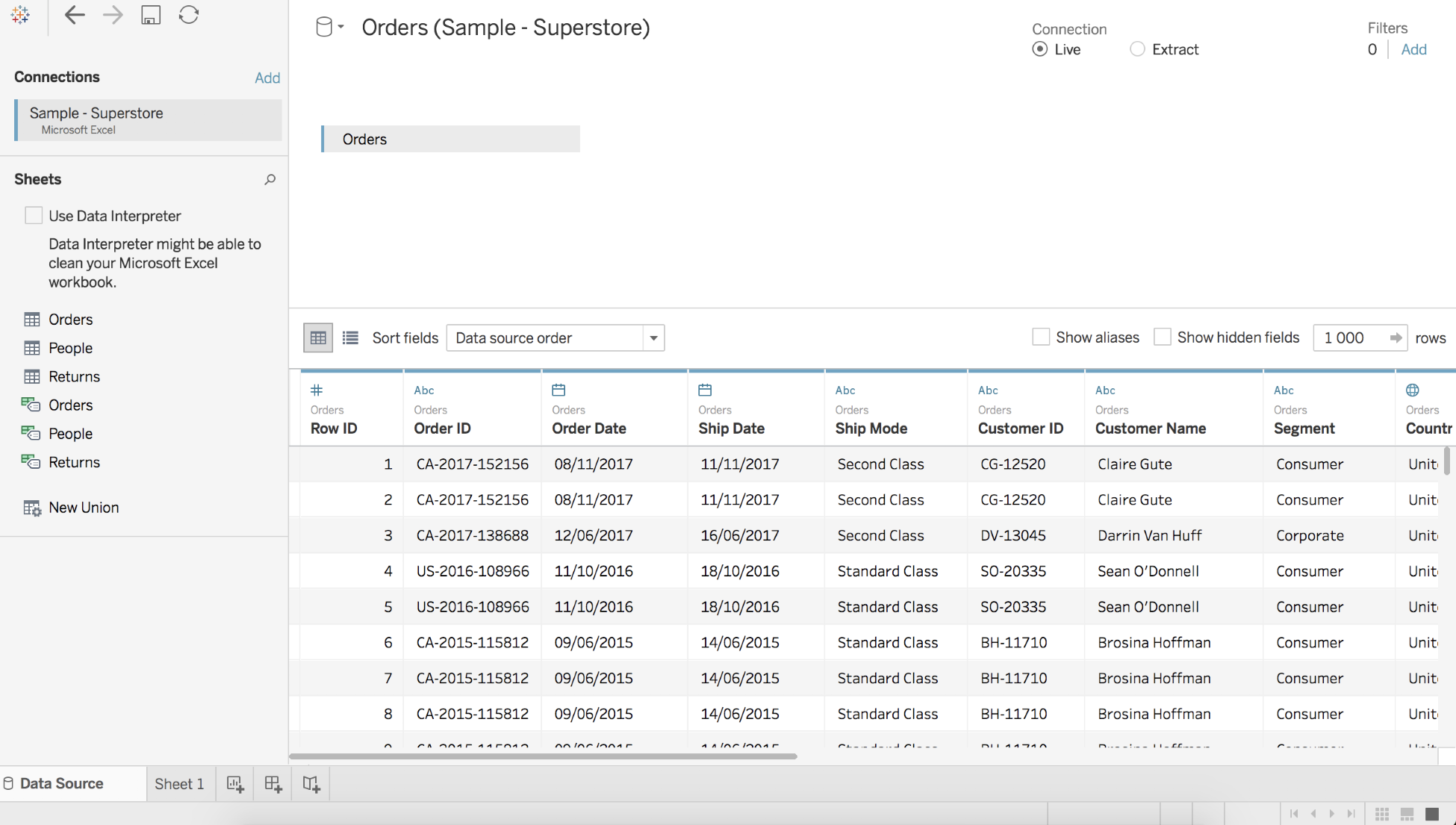Go to last sheet navigation arrow
1456x825 pixels.
[x=1351, y=814]
